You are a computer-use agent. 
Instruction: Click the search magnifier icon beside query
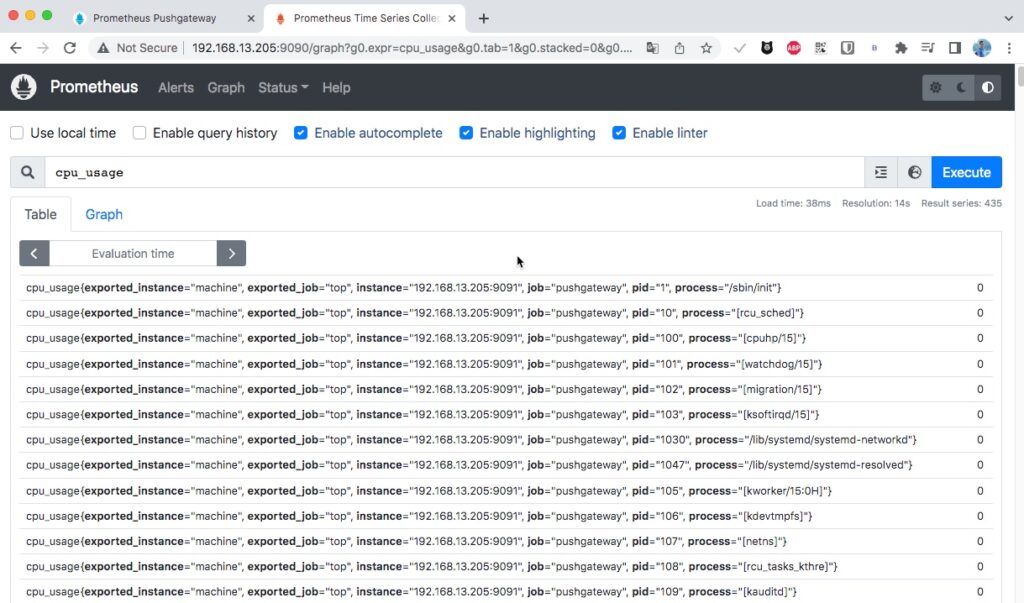[x=27, y=172]
